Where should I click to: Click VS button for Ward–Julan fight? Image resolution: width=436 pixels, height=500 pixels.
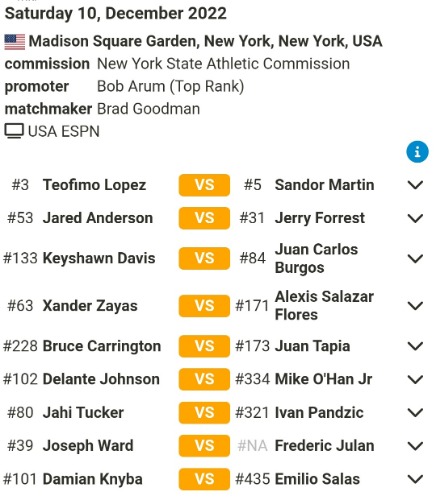204,446
